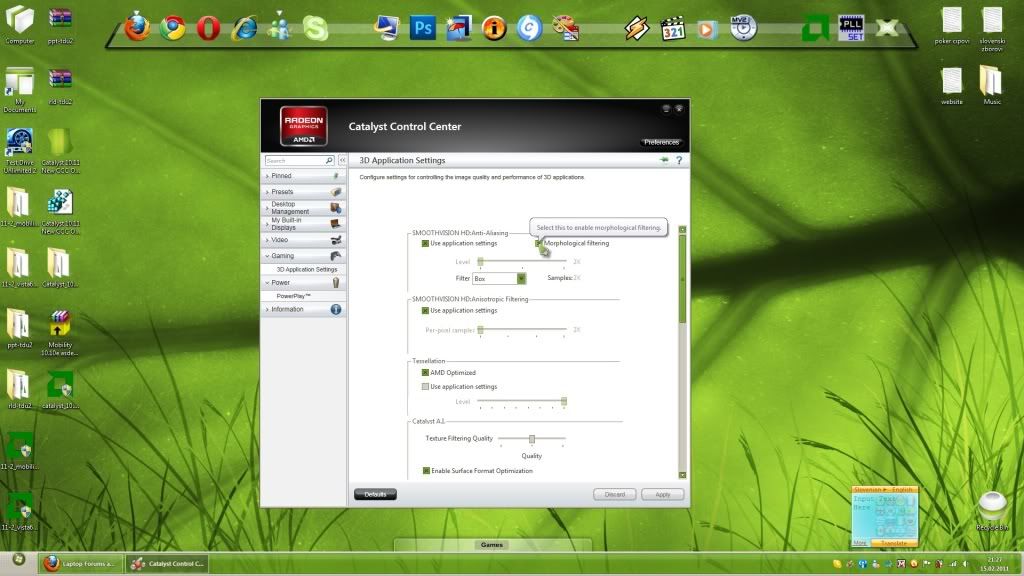Click the Defaults button

point(375,495)
